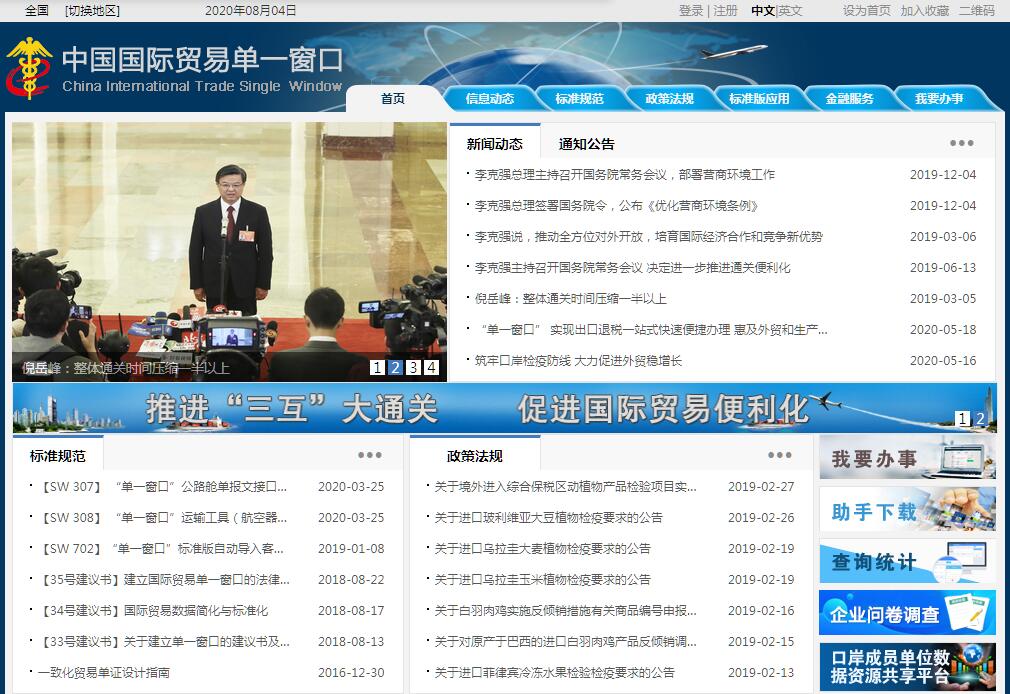Open the 二维码 QR code link

click(x=976, y=10)
